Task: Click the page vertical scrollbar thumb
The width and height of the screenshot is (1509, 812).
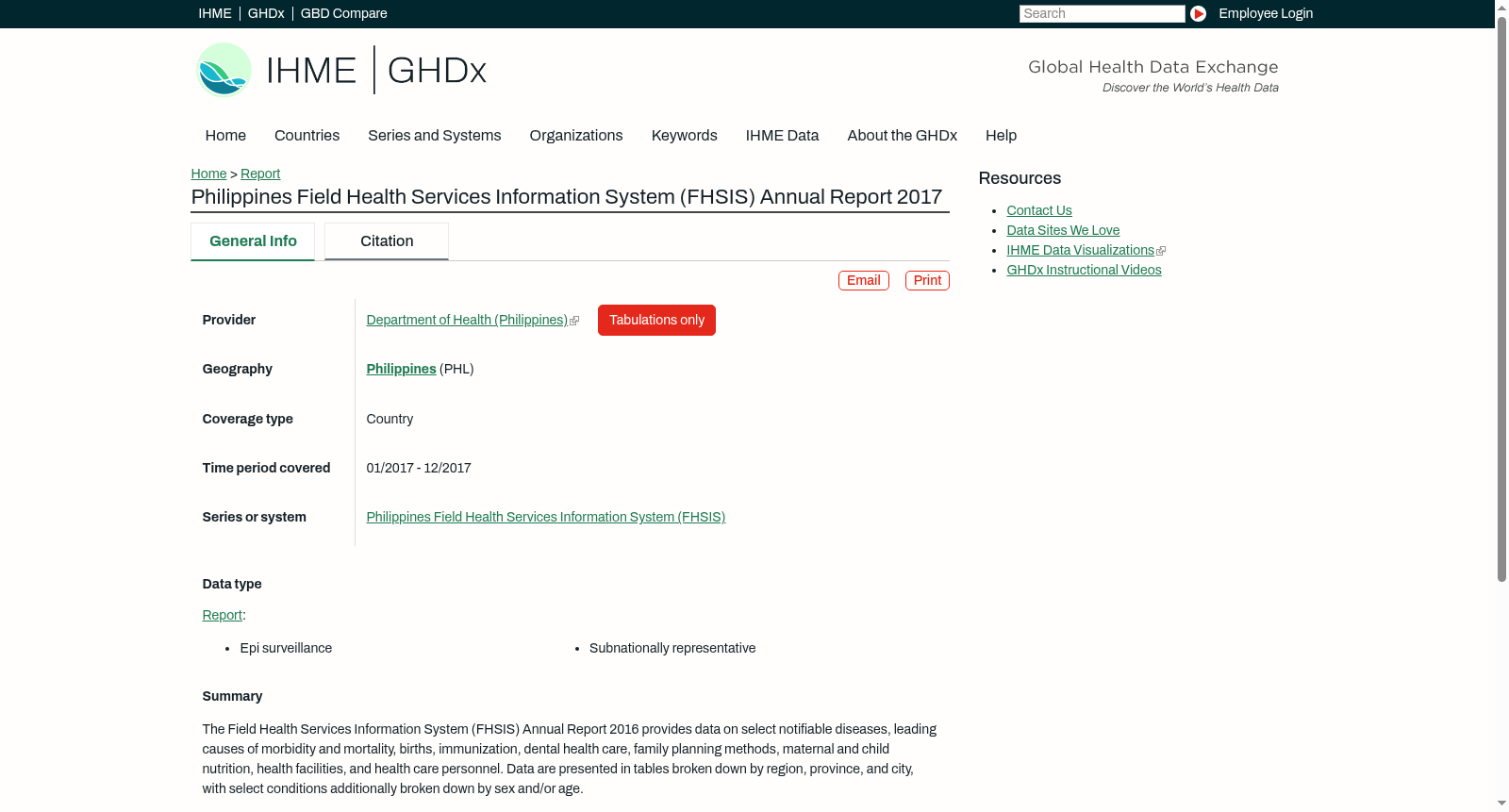Action: (x=1501, y=297)
